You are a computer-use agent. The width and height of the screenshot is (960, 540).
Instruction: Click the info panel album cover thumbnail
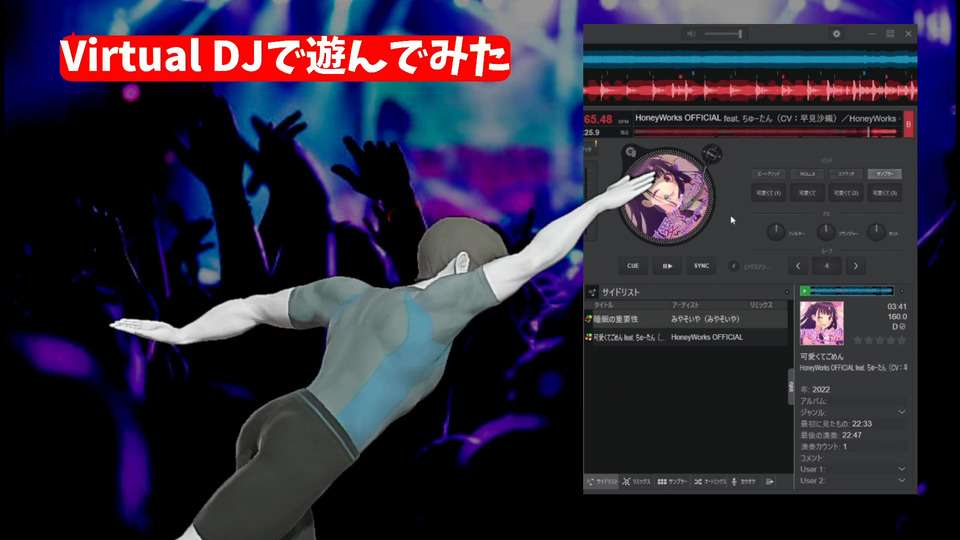coord(822,323)
